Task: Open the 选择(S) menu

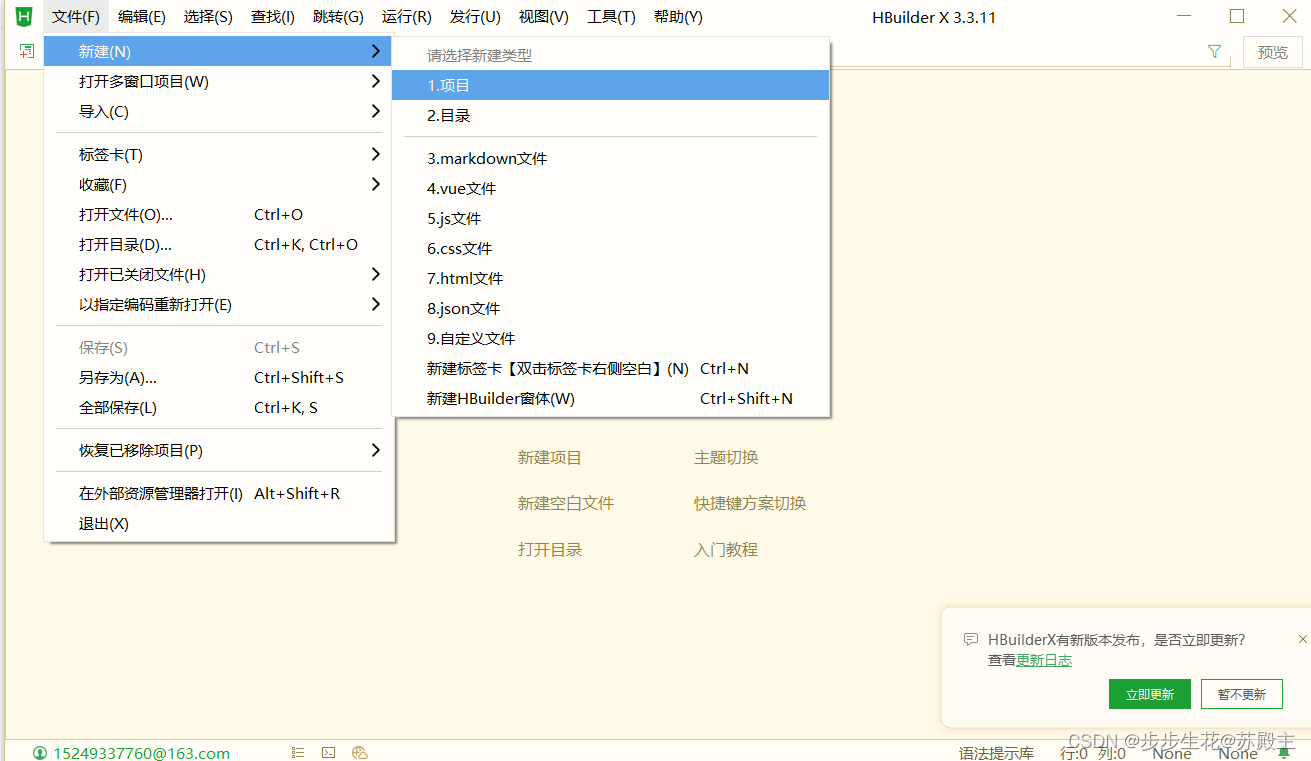Action: click(x=208, y=17)
